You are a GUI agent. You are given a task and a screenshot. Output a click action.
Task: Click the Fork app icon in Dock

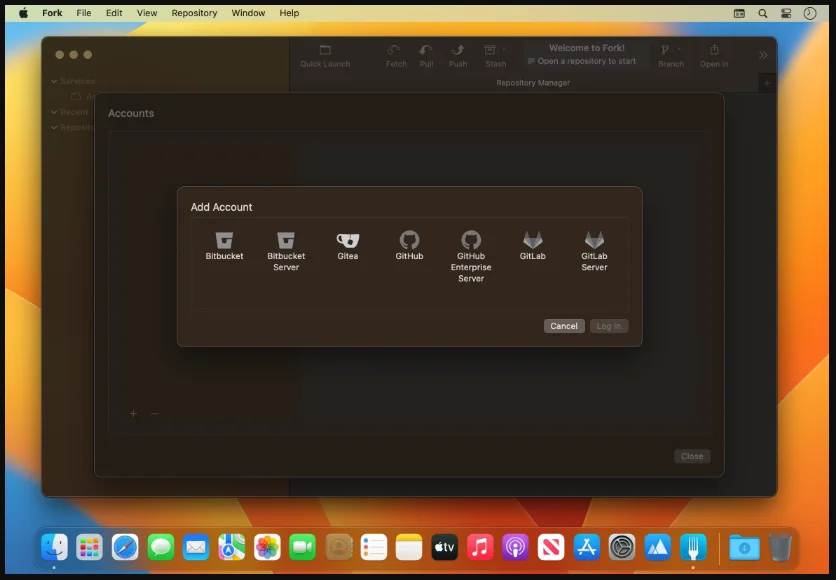pyautogui.click(x=693, y=547)
